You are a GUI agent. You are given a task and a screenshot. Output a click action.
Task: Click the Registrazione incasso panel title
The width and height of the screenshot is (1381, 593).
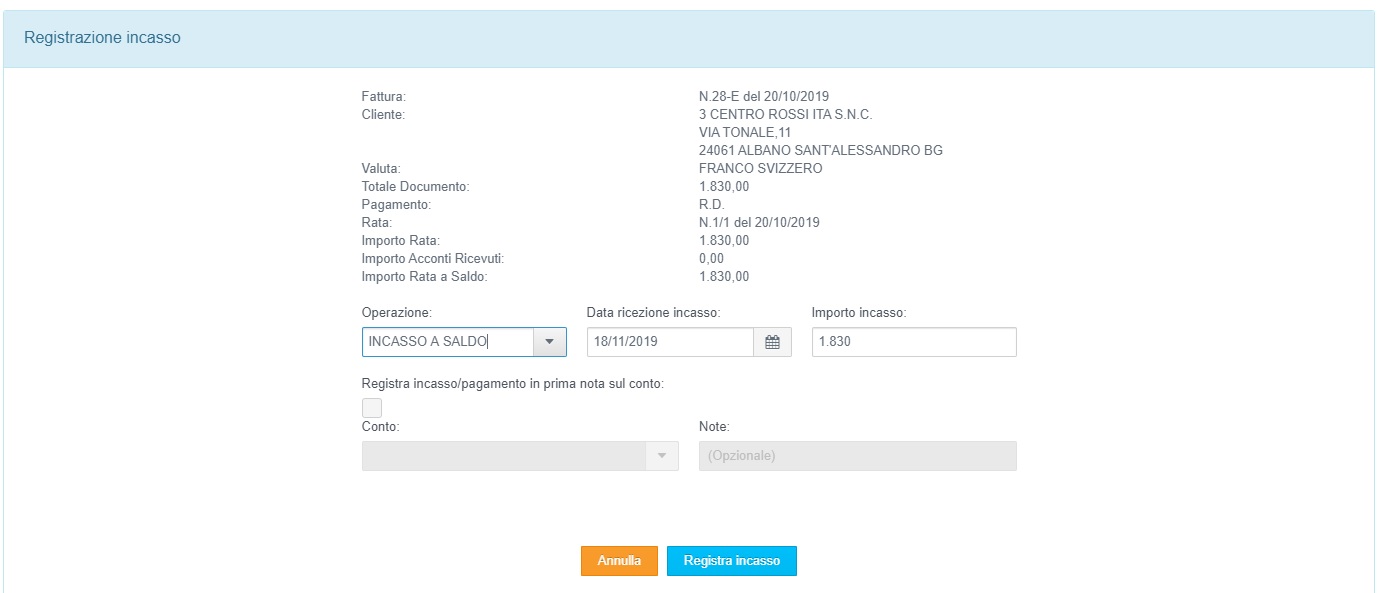[102, 38]
